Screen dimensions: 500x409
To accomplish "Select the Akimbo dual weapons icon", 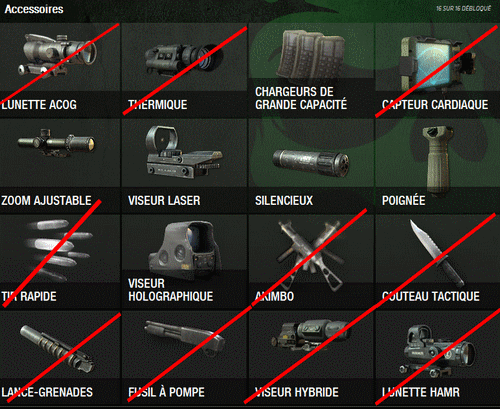I will click(311, 255).
